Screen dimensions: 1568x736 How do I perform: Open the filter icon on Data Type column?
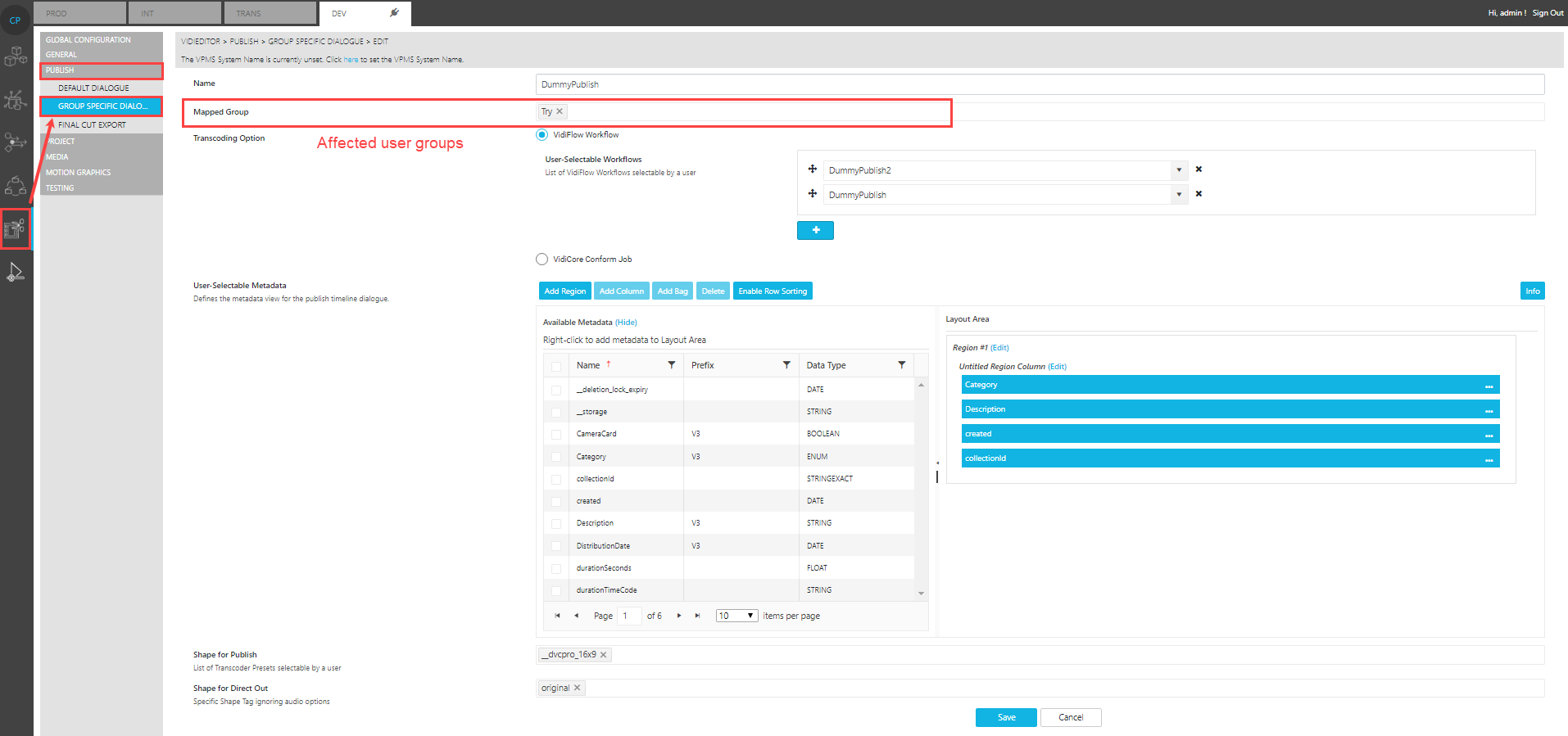[901, 365]
